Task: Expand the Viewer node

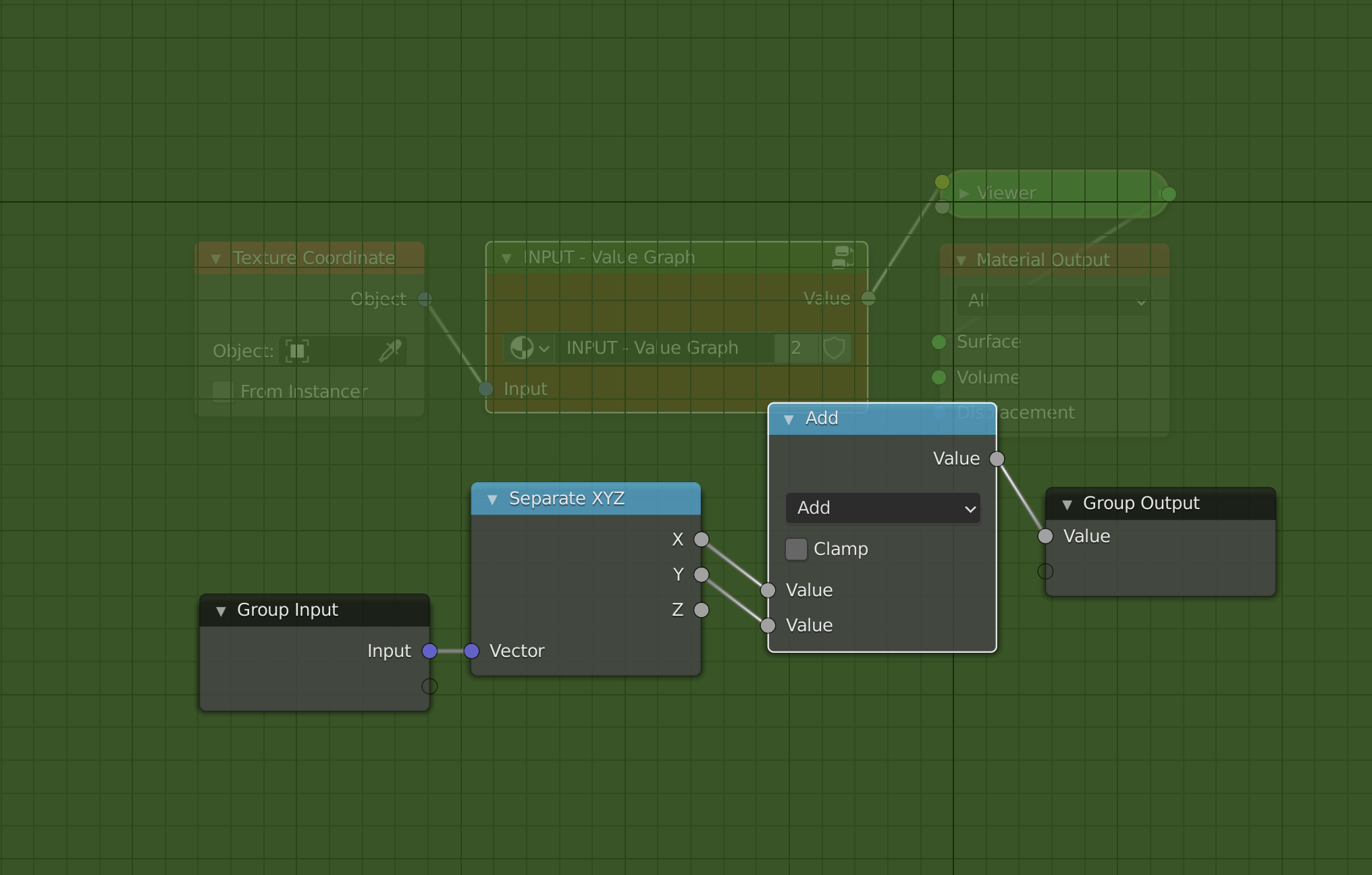Action: [x=964, y=194]
